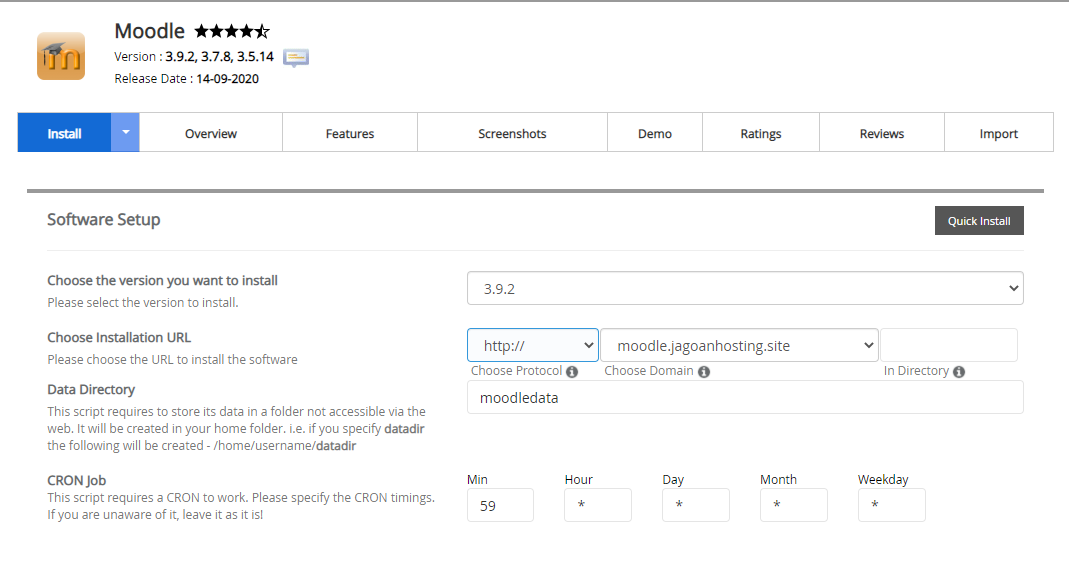The height and width of the screenshot is (567, 1069).
Task: Click the Data Directory moodledata field
Action: click(745, 397)
